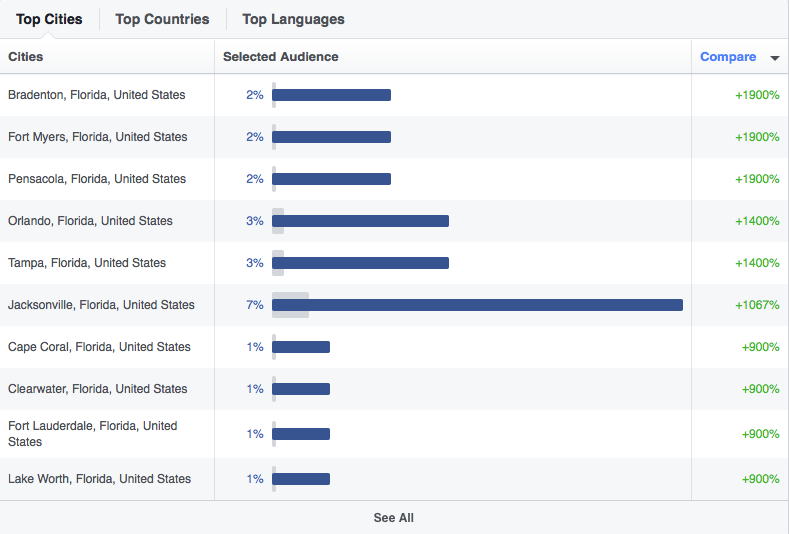The width and height of the screenshot is (789, 534).
Task: Click the Selected Audience column header
Action: [x=281, y=57]
